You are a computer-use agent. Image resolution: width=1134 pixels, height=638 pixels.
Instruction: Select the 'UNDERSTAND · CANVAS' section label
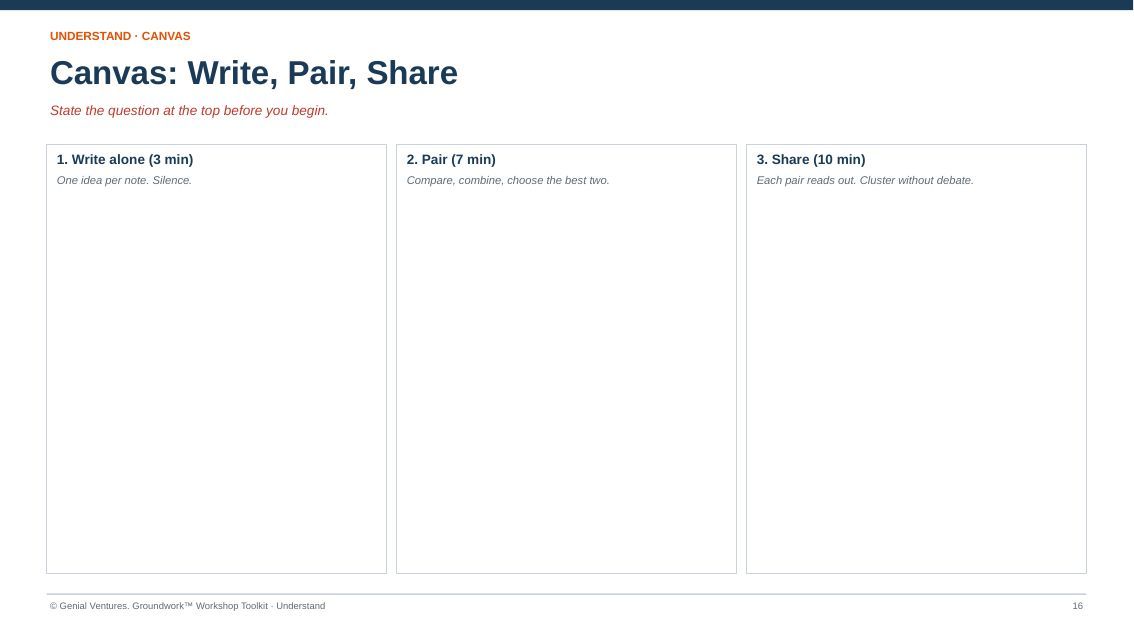[x=120, y=36]
